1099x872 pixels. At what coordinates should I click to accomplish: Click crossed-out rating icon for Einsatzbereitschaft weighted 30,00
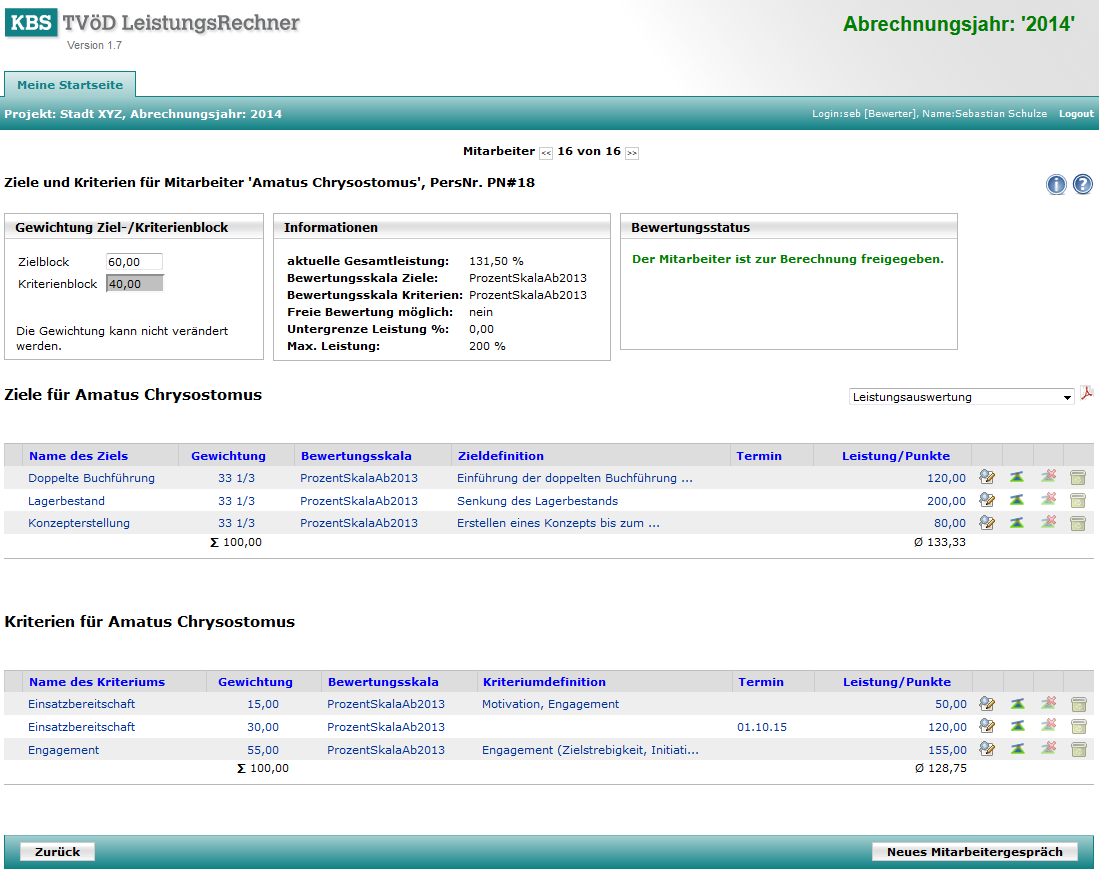[1049, 725]
